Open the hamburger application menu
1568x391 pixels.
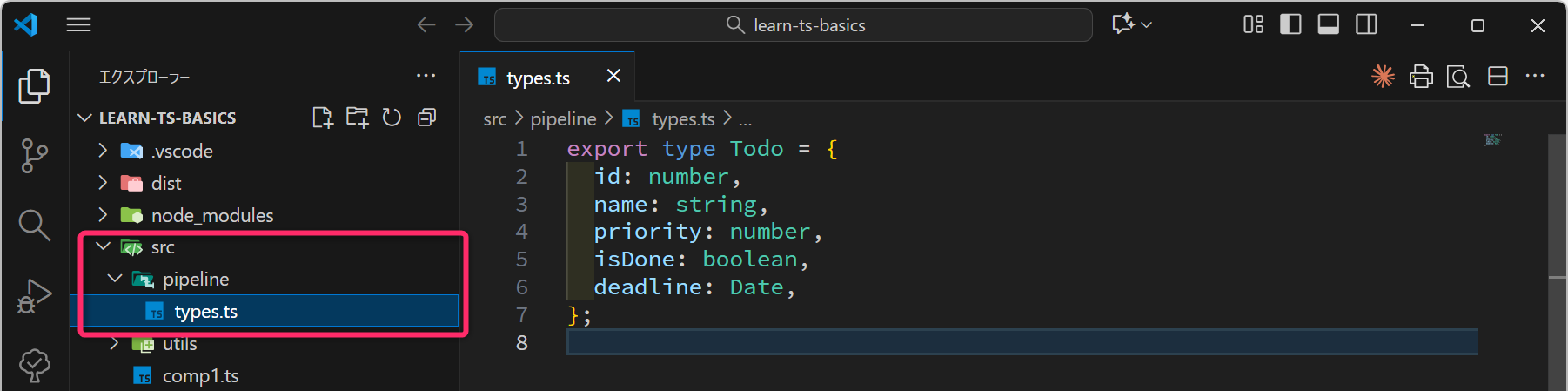pos(78,24)
